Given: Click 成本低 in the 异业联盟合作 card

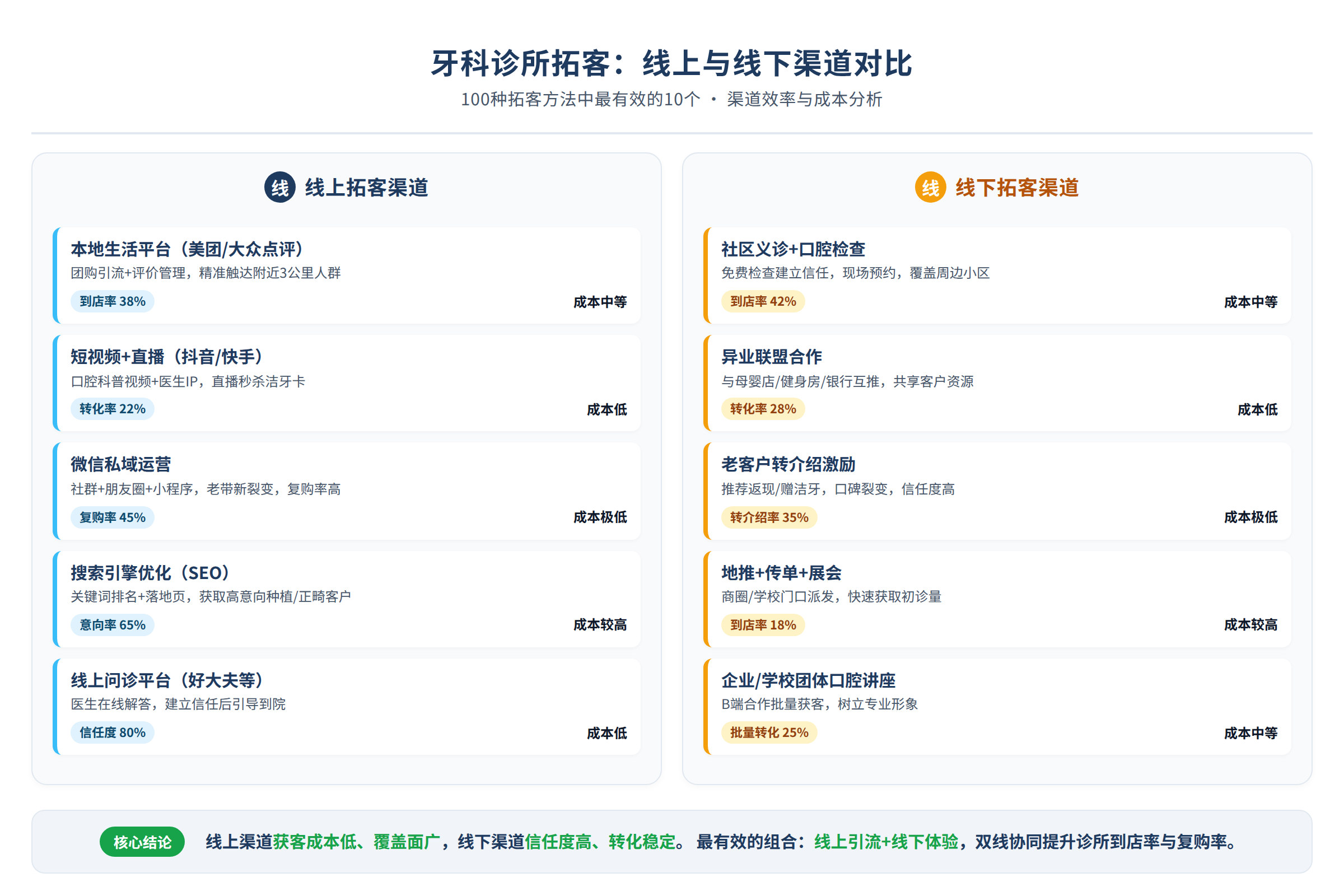Looking at the screenshot, I should click(x=1257, y=409).
